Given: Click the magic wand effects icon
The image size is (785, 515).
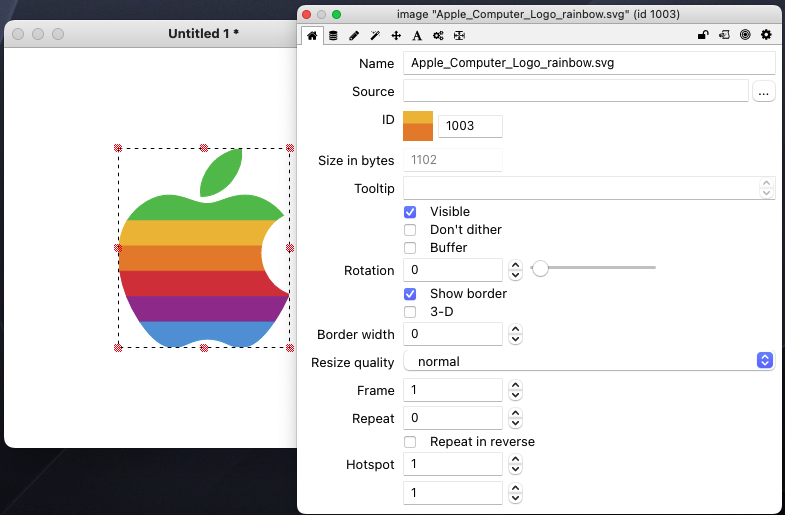Looking at the screenshot, I should pyautogui.click(x=375, y=35).
